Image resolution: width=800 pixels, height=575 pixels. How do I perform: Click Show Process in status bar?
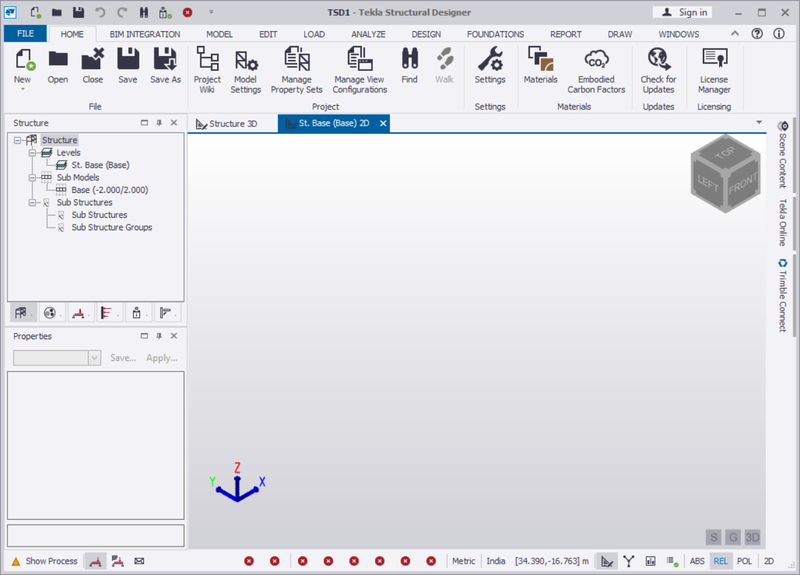(44, 561)
